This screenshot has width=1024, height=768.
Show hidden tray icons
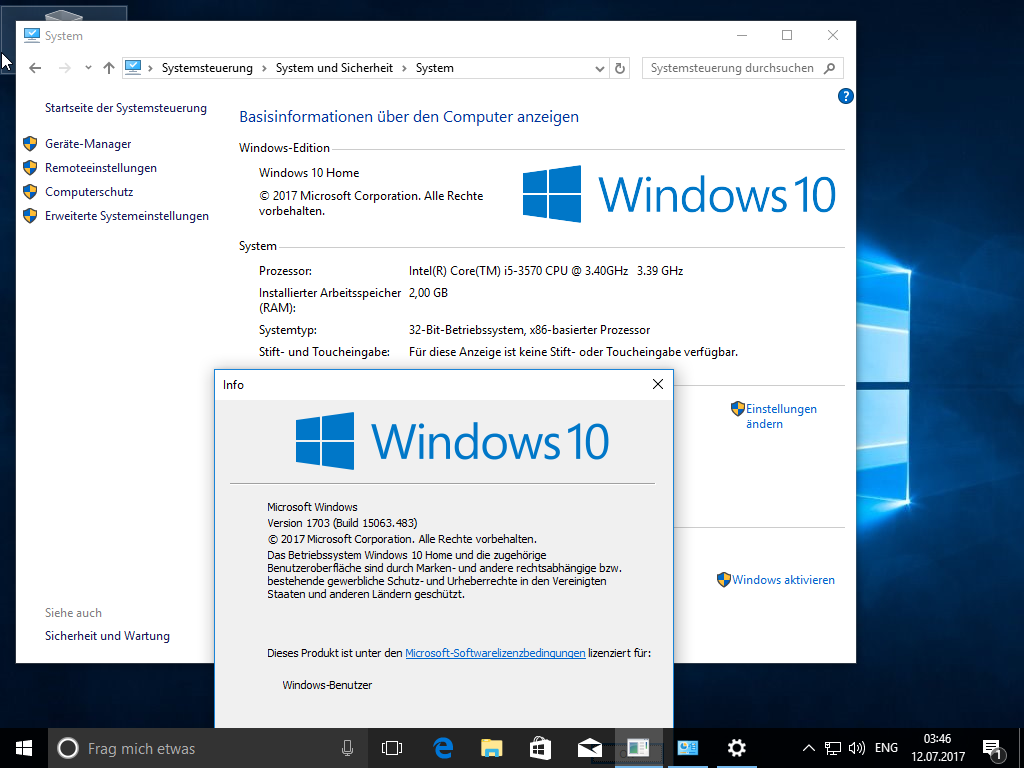pyautogui.click(x=808, y=748)
